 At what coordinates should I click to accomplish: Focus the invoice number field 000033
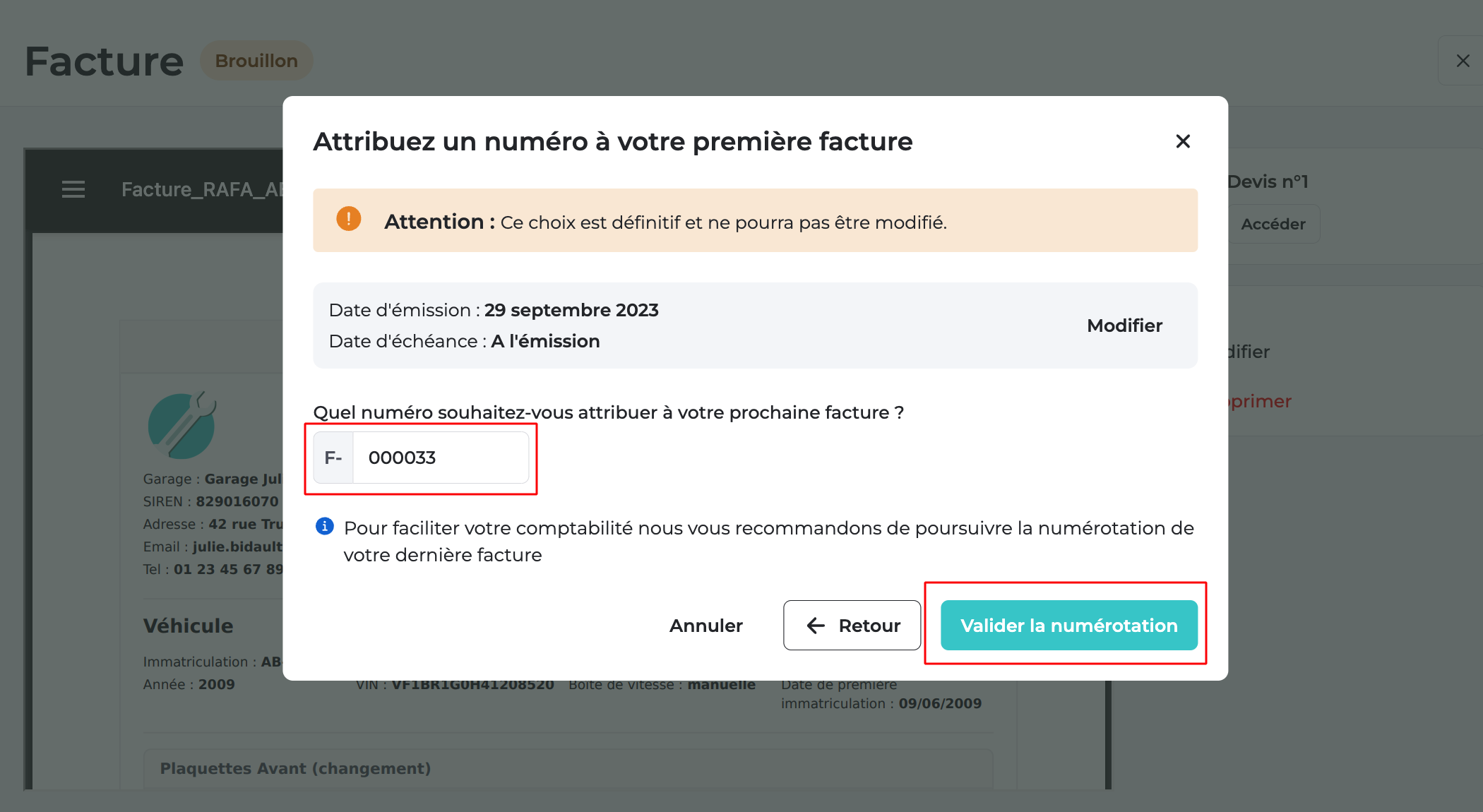[x=441, y=458]
